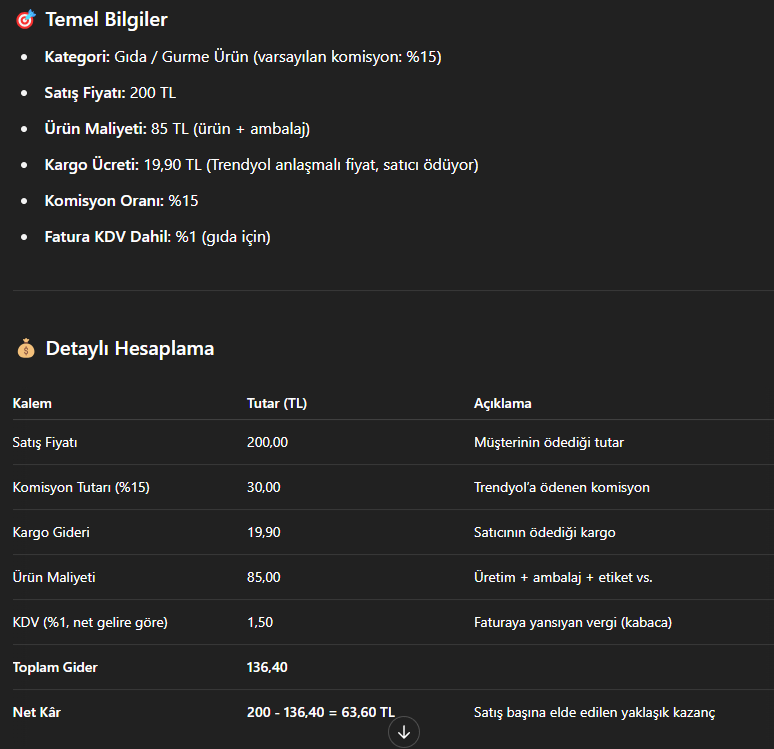Image resolution: width=774 pixels, height=749 pixels.
Task: Click the 'Kargo Ücreti: 19,90 TL' bullet
Action: (x=262, y=165)
